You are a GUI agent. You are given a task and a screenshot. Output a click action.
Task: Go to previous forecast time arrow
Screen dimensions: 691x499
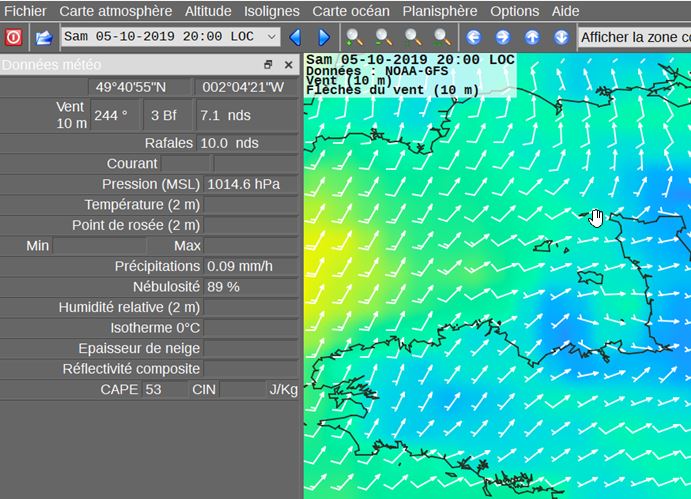tap(295, 37)
